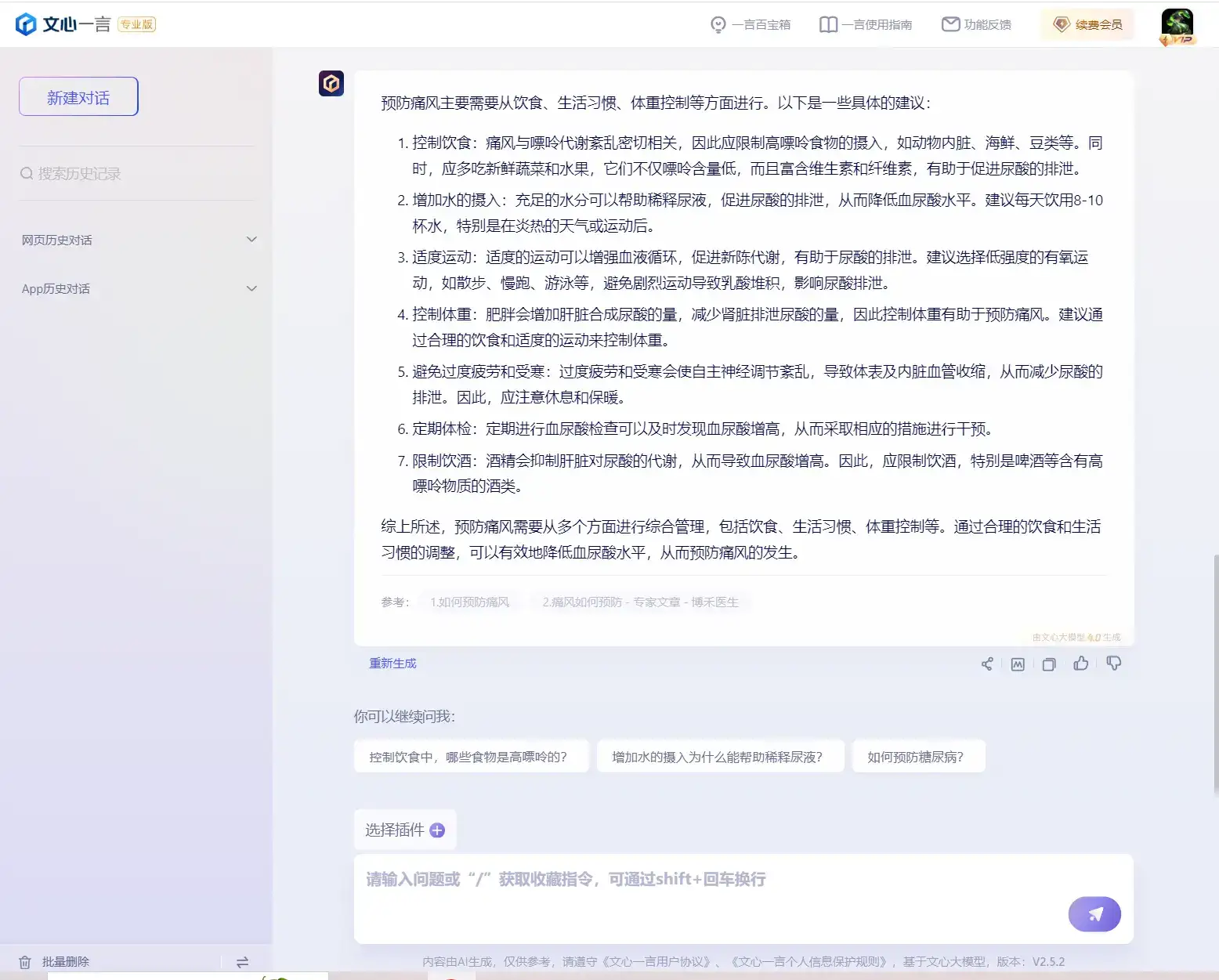Open batch delete with the trash icon

[26, 961]
